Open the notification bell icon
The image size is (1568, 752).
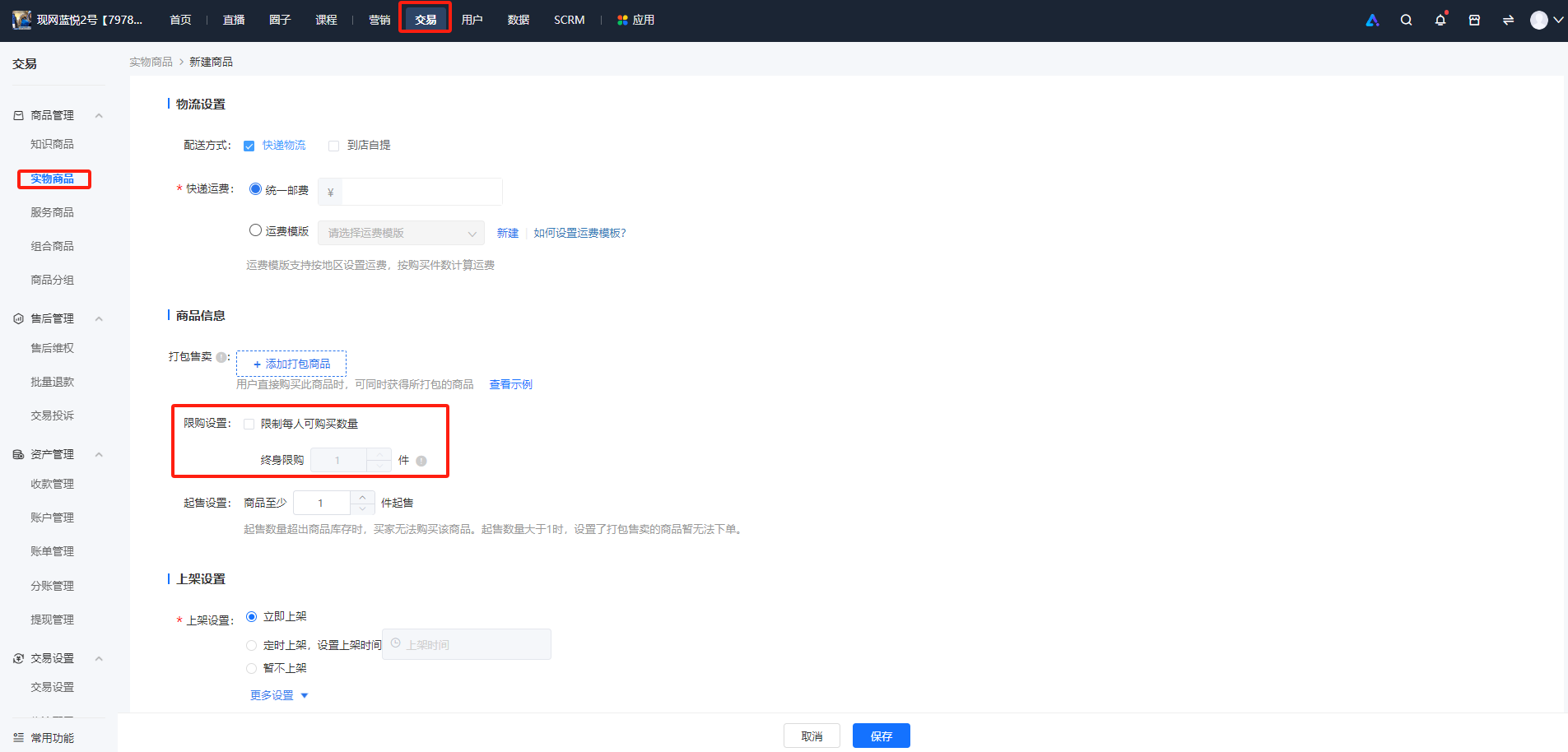coord(1440,20)
